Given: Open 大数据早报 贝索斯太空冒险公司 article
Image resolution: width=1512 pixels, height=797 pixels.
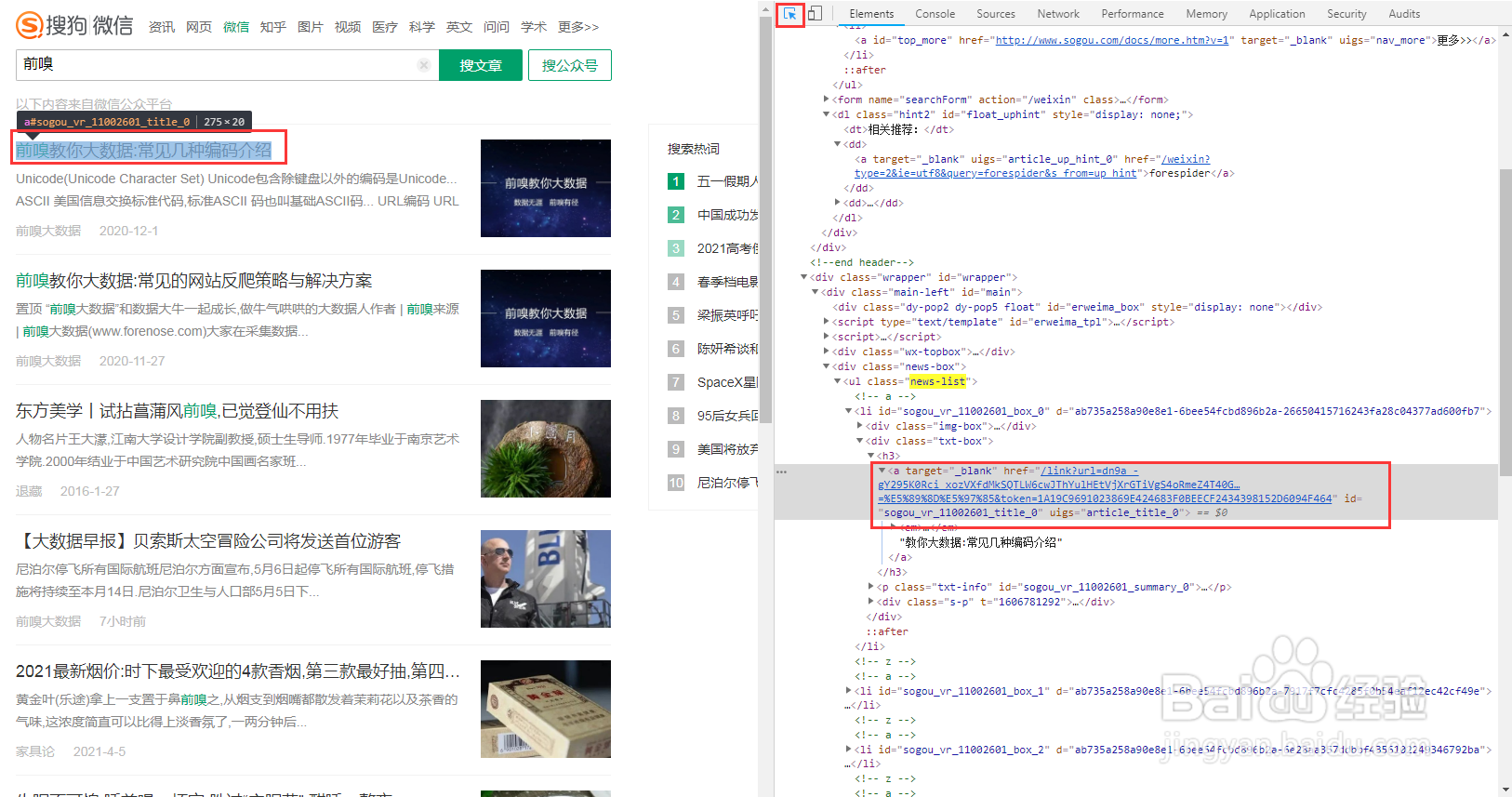Looking at the screenshot, I should (208, 541).
